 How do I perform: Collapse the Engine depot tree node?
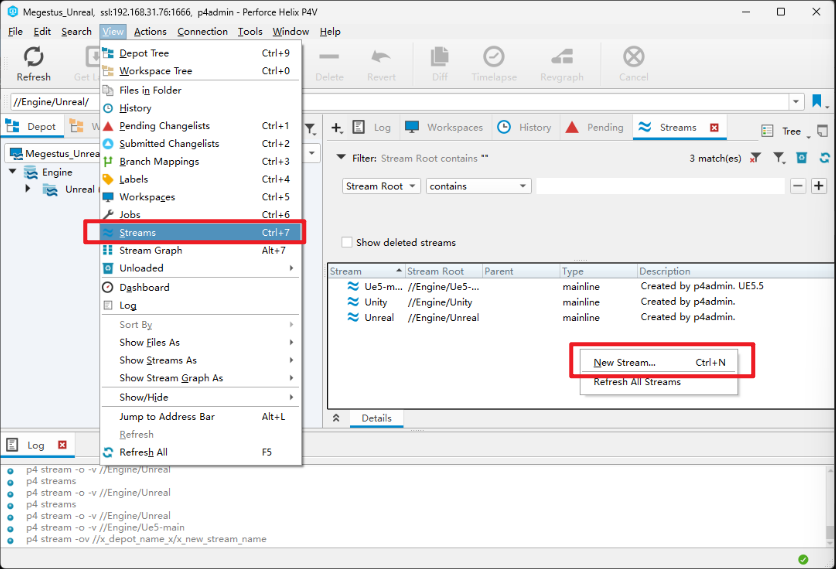coord(13,172)
